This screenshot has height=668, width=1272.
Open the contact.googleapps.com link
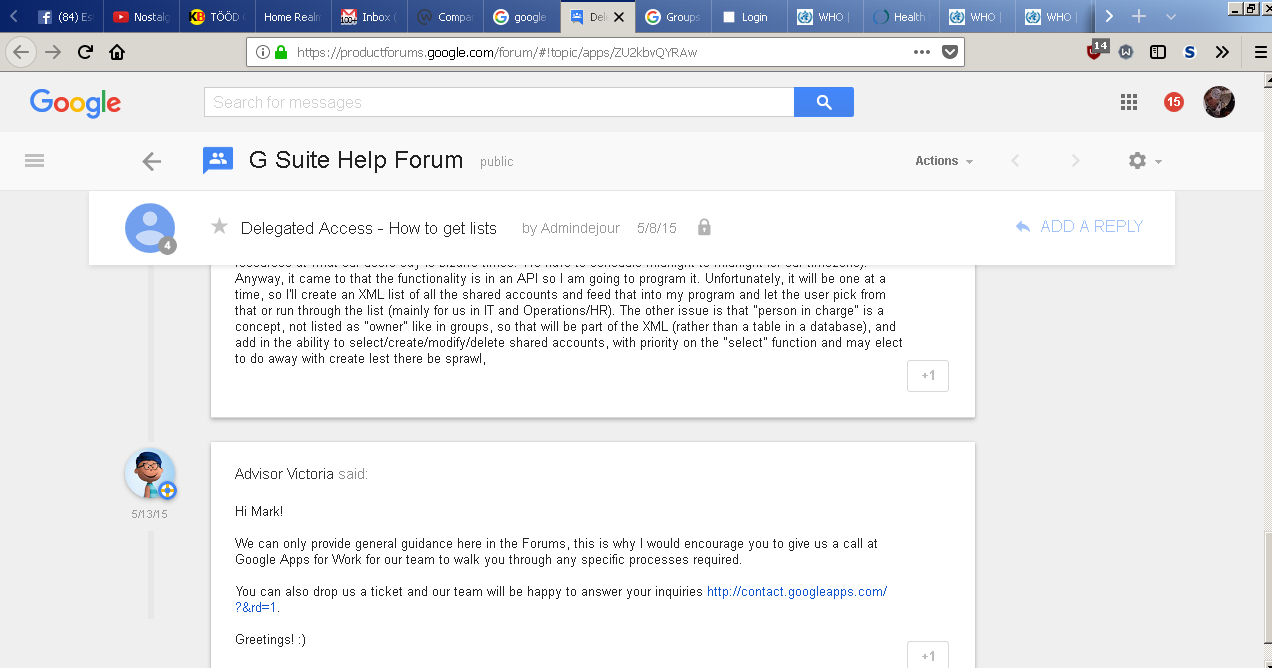[796, 592]
